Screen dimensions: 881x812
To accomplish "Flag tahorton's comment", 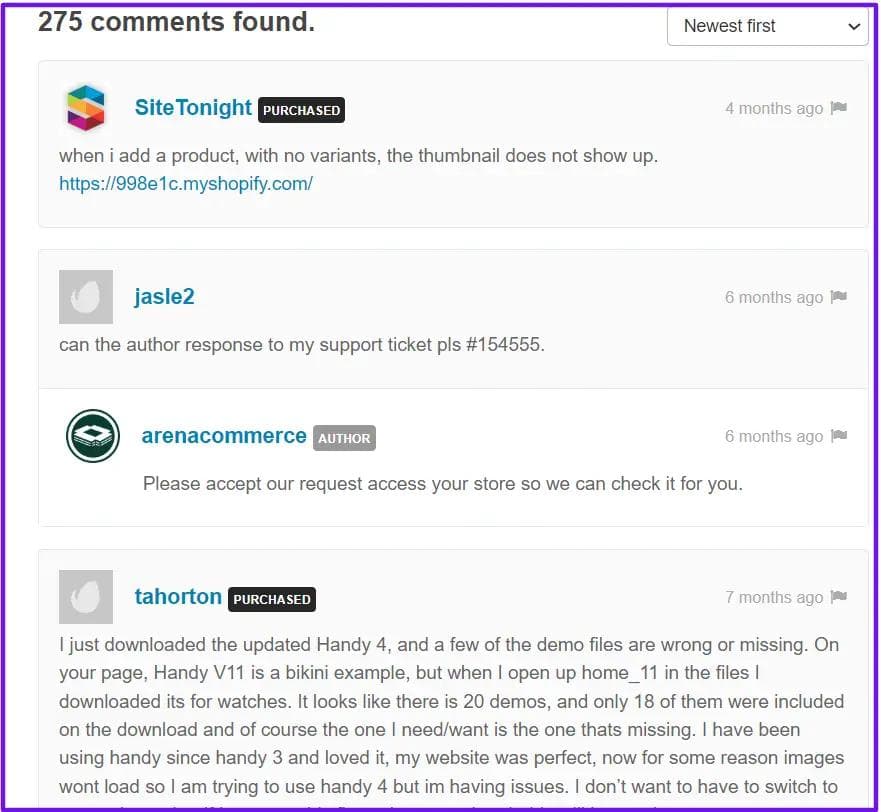I will pos(839,596).
